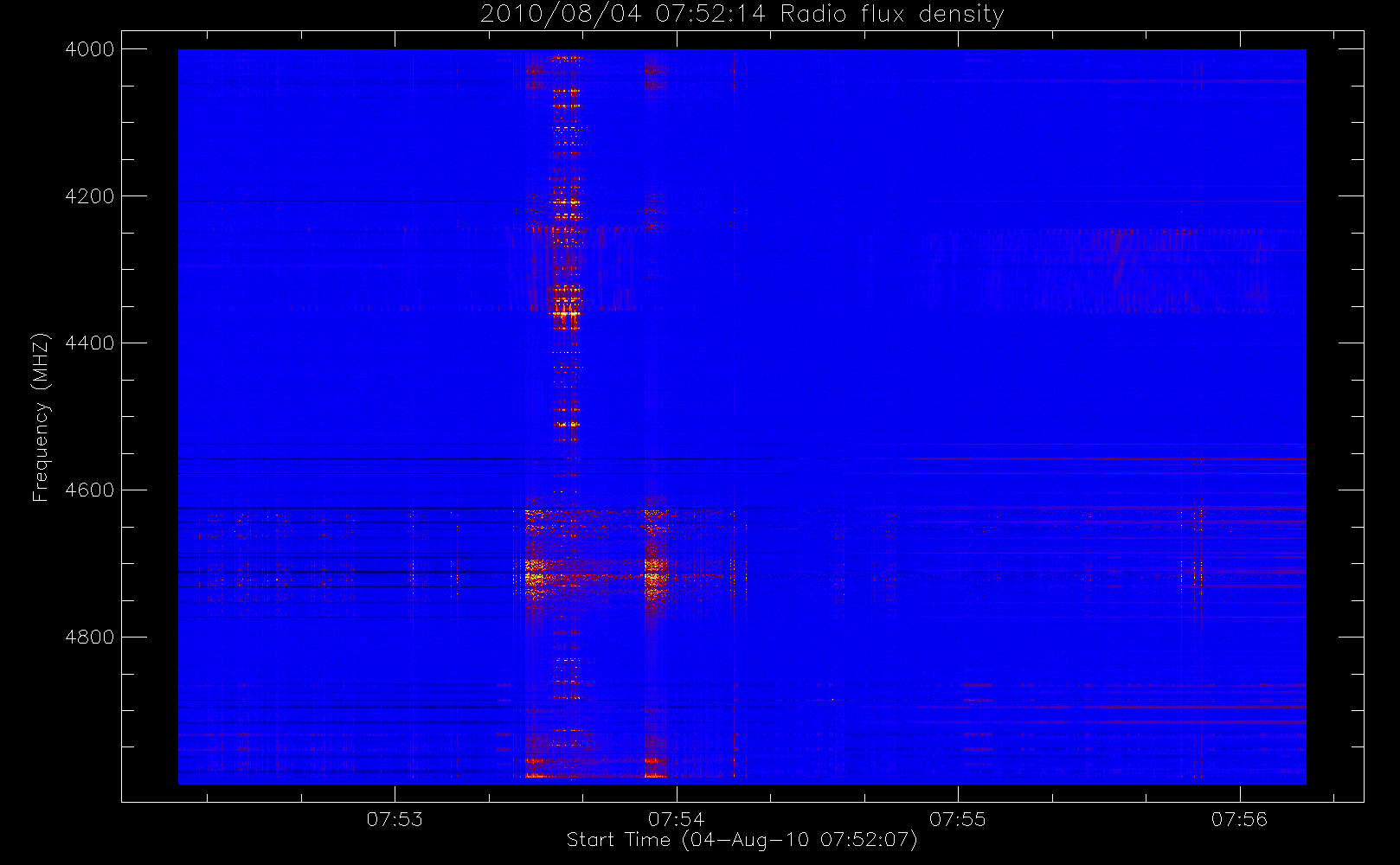Image resolution: width=1400 pixels, height=865 pixels.
Task: Click the 07:54 time tick label
Action: tap(677, 819)
